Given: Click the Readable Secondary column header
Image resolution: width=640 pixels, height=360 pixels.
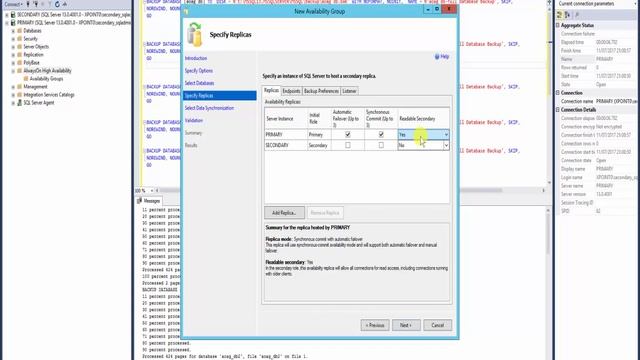Looking at the screenshot, I should click(x=424, y=118).
